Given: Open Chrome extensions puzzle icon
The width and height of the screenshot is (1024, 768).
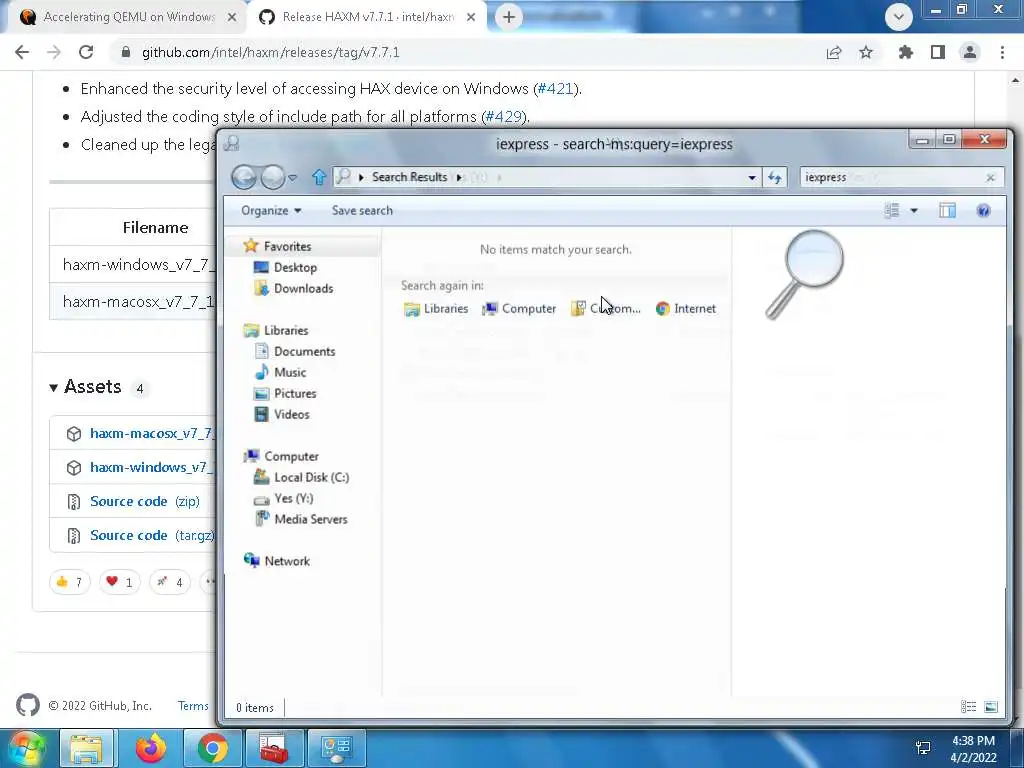Looking at the screenshot, I should coord(905,52).
